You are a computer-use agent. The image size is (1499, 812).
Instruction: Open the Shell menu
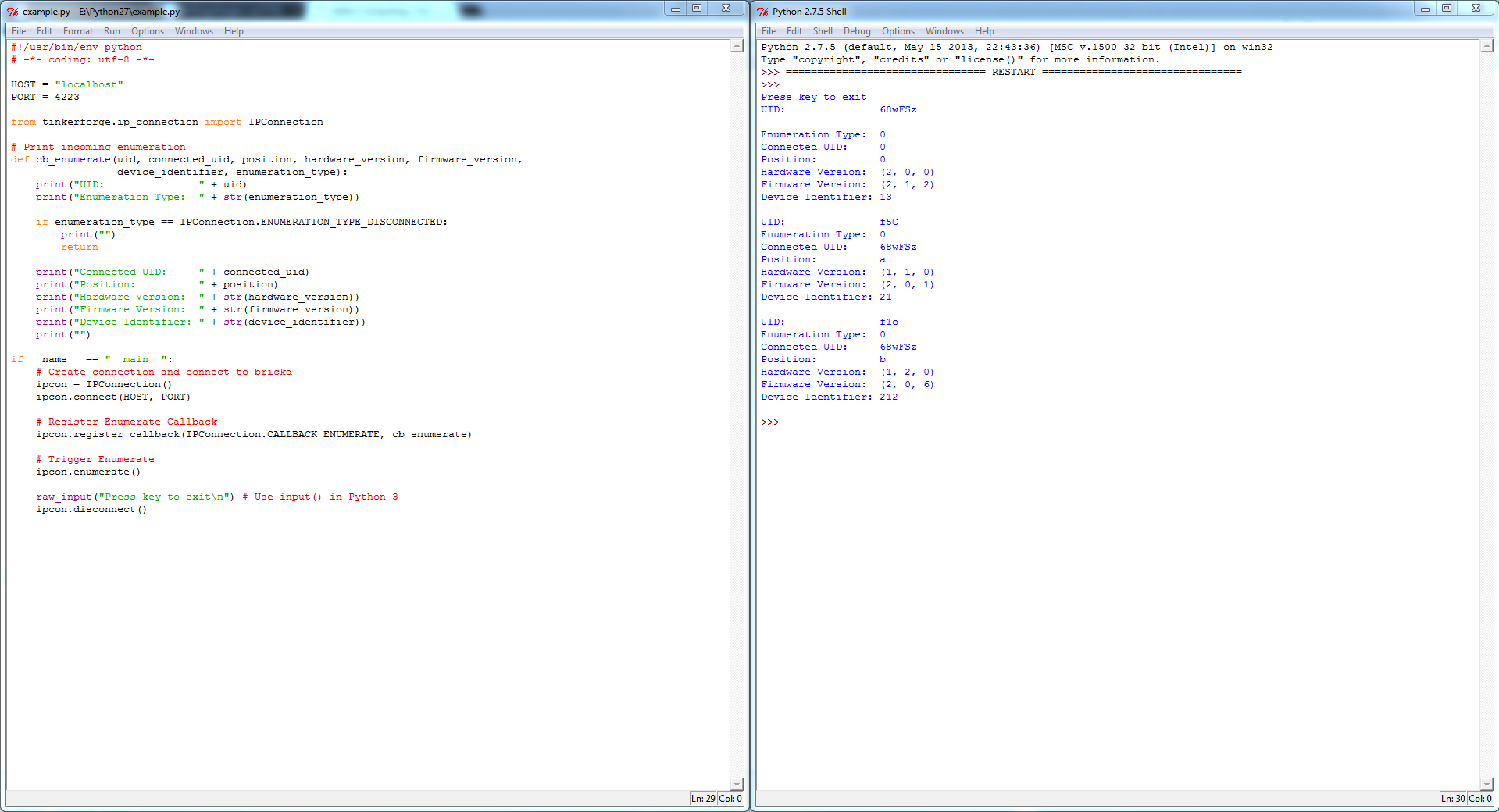[x=823, y=31]
